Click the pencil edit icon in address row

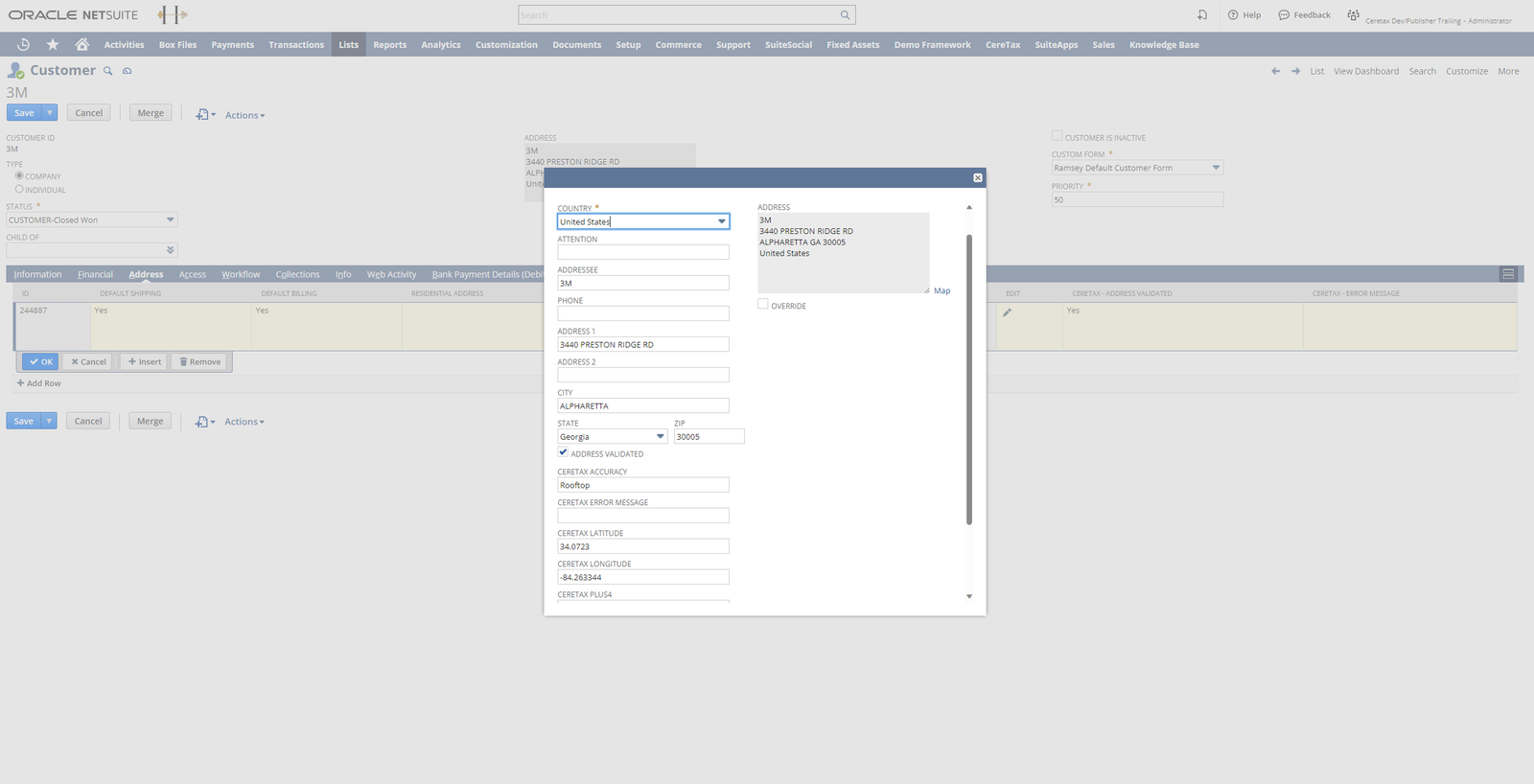tap(1007, 312)
